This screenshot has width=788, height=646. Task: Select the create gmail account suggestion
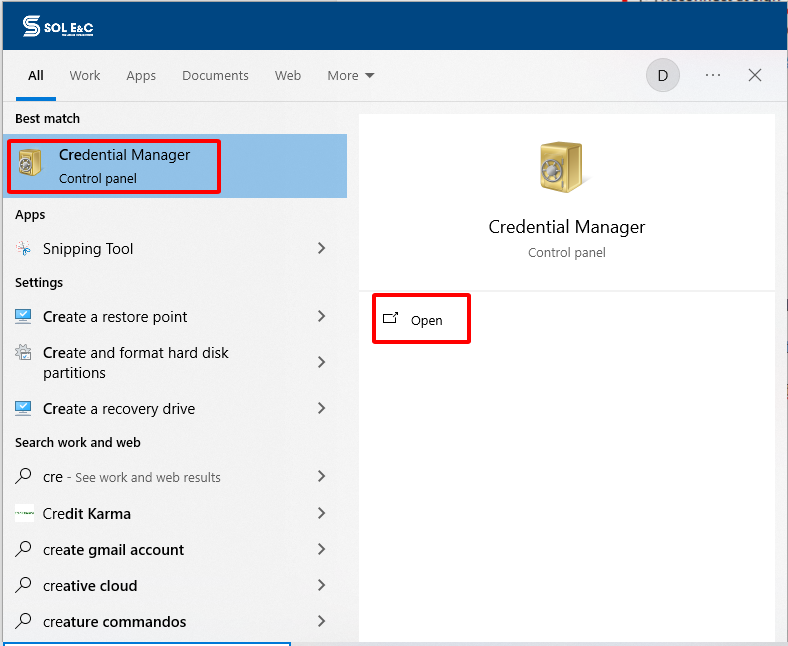[113, 550]
